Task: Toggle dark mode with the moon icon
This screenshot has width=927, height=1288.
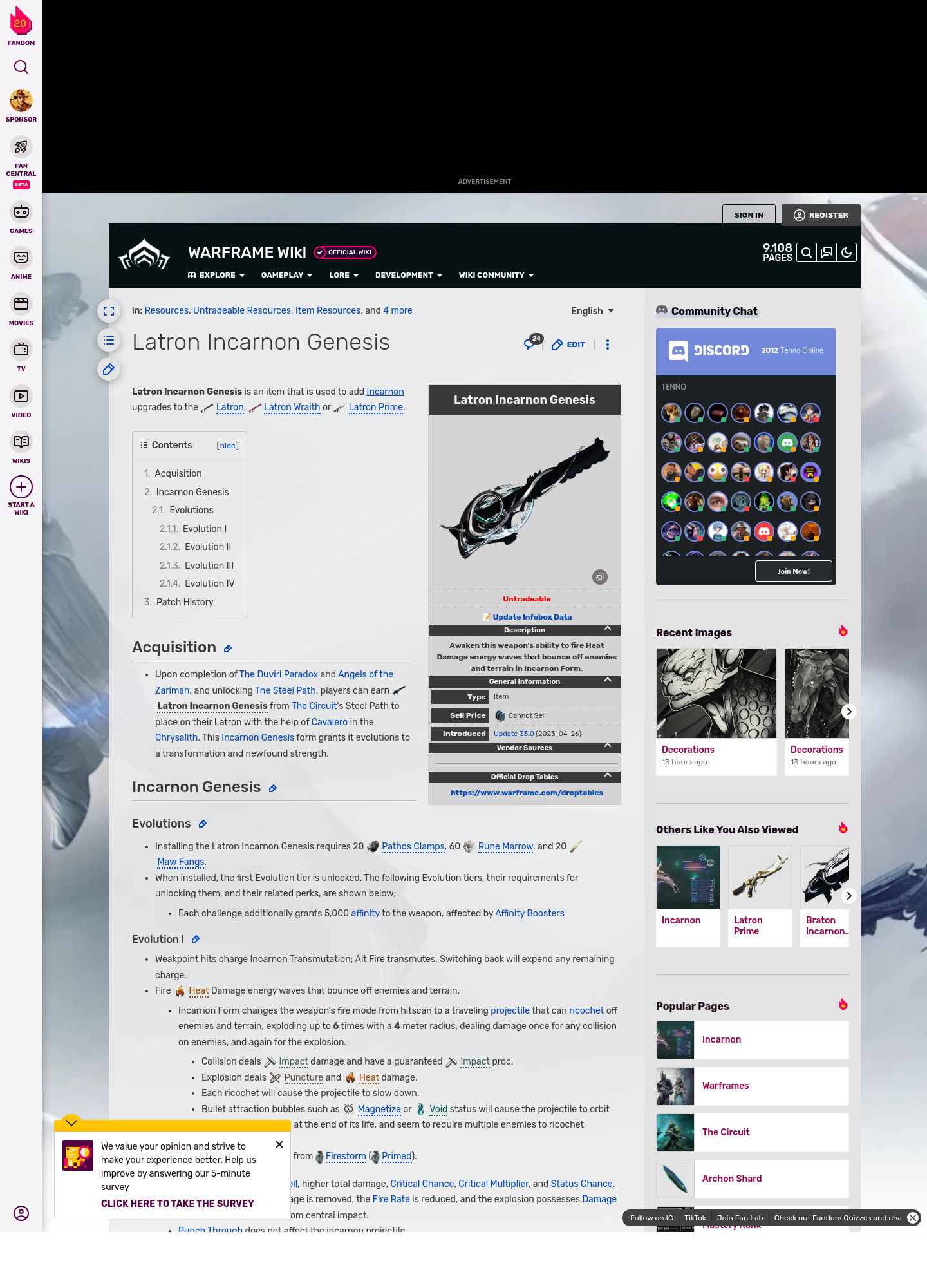Action: [847, 252]
